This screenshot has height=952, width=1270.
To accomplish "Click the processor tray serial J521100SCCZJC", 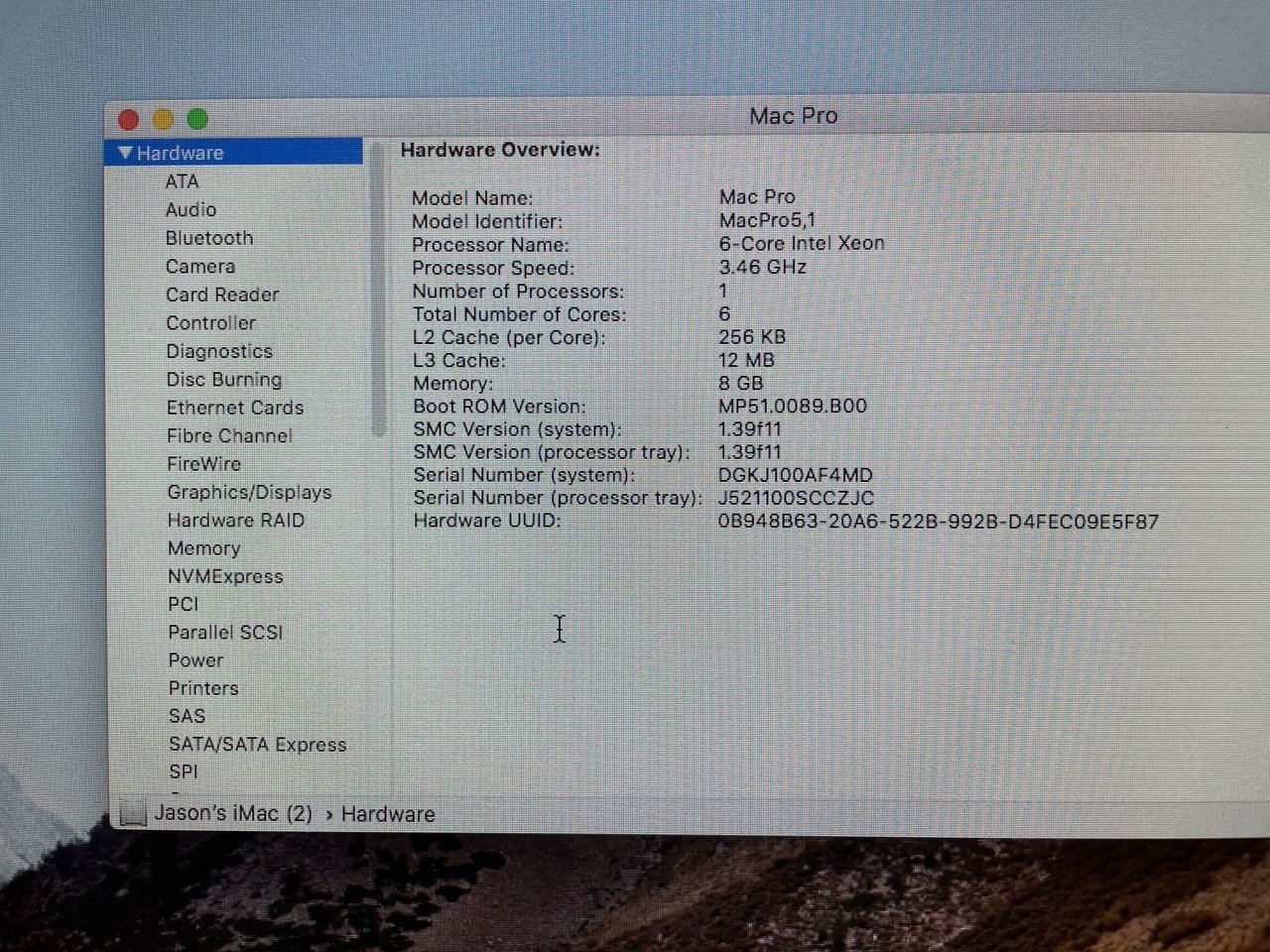I will click(797, 498).
